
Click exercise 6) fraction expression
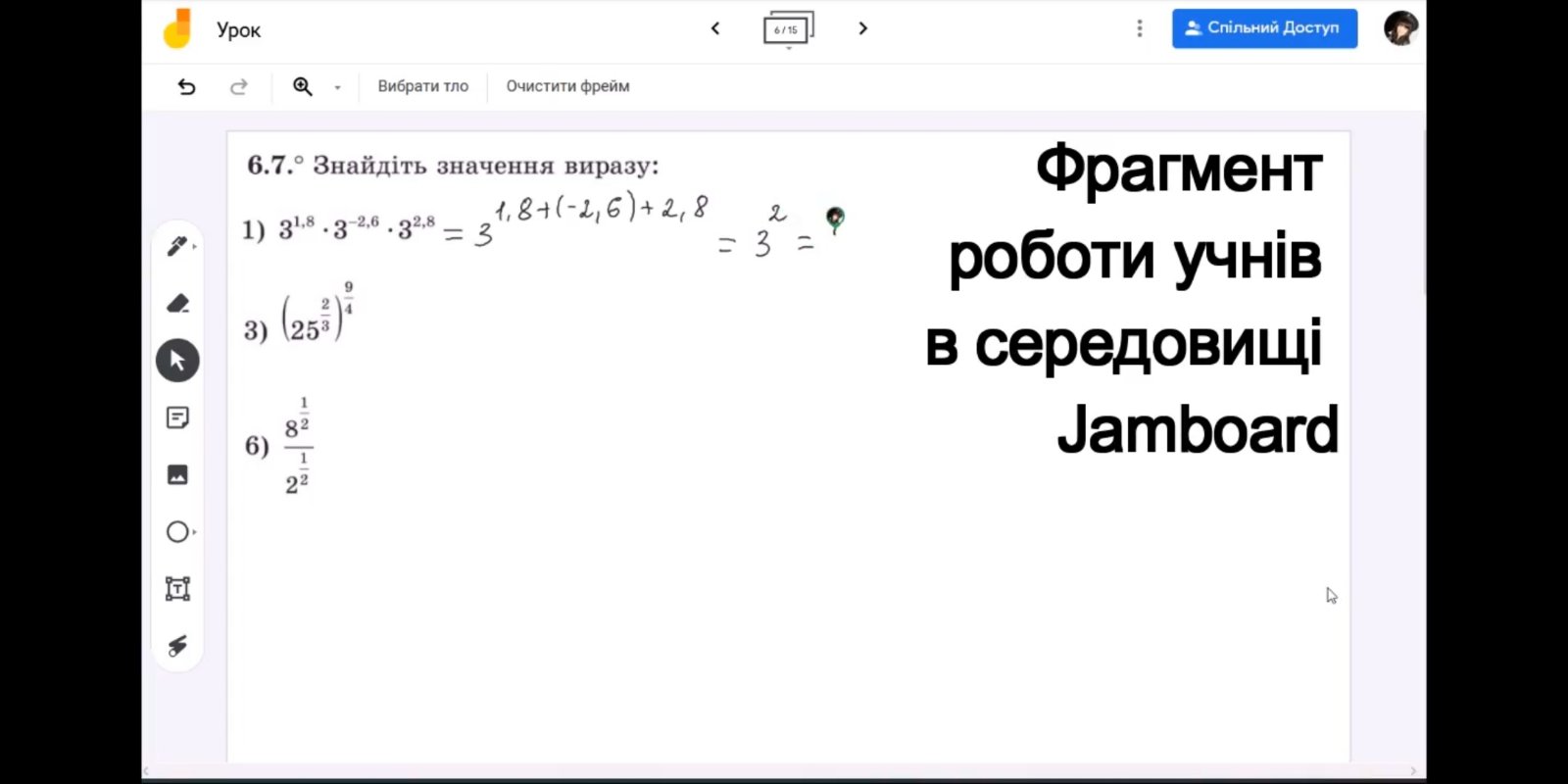(x=278, y=447)
